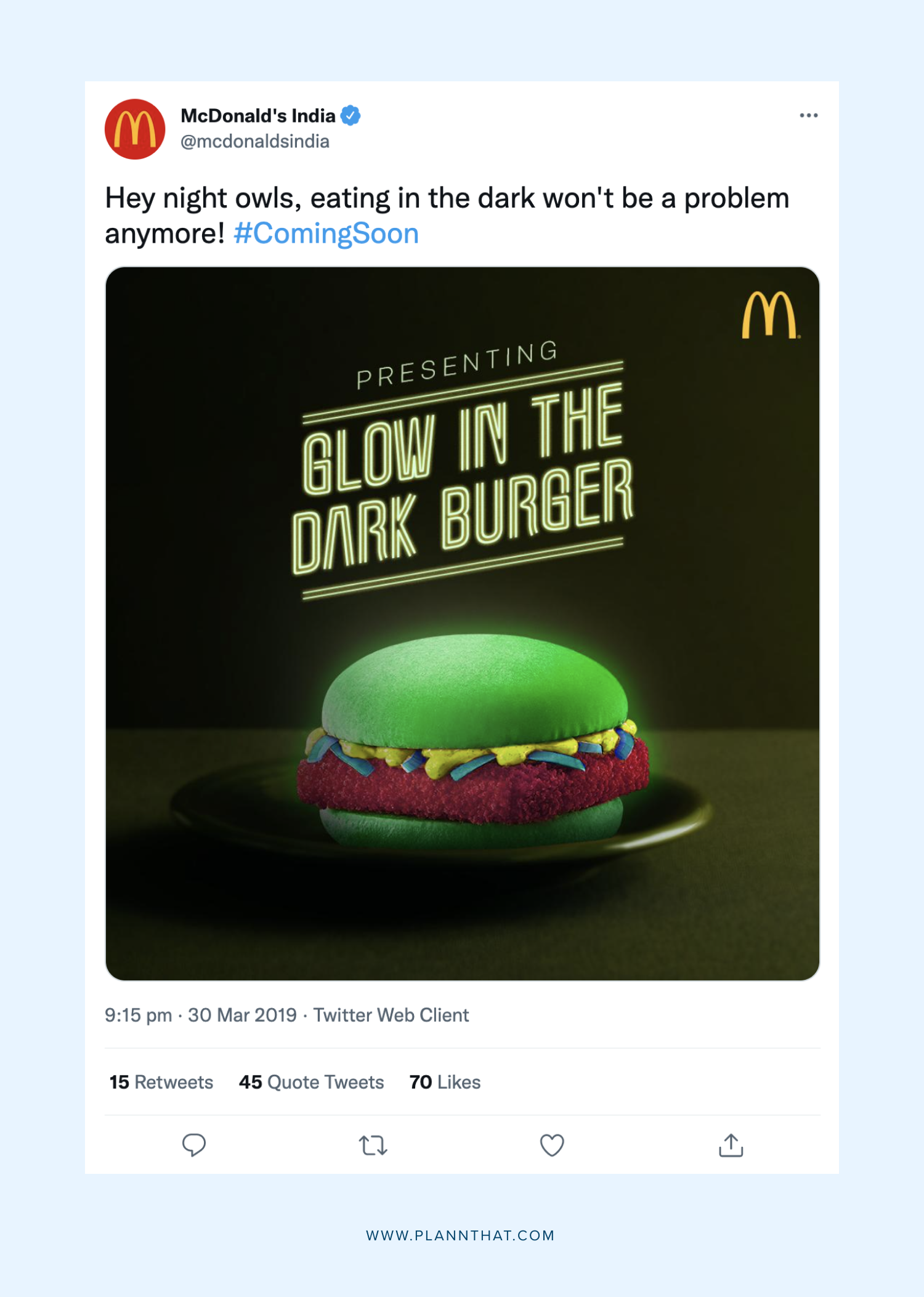View the 15 Retweets list
This screenshot has width=924, height=1297.
[x=161, y=1082]
